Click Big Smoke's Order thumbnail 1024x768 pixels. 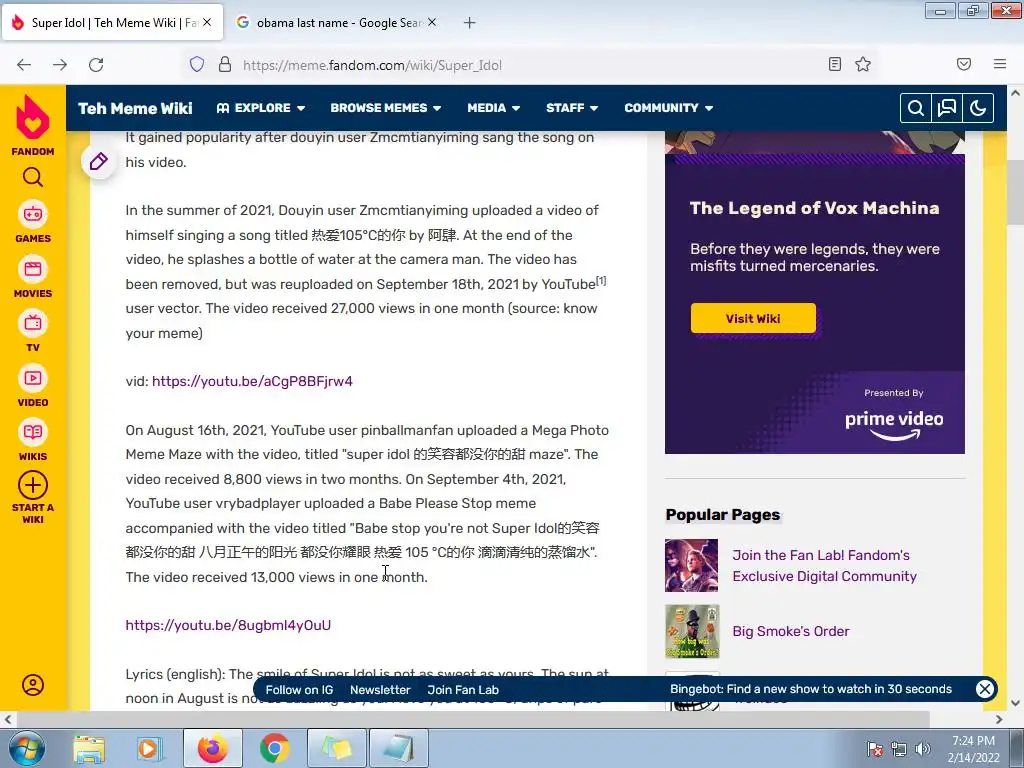(692, 632)
